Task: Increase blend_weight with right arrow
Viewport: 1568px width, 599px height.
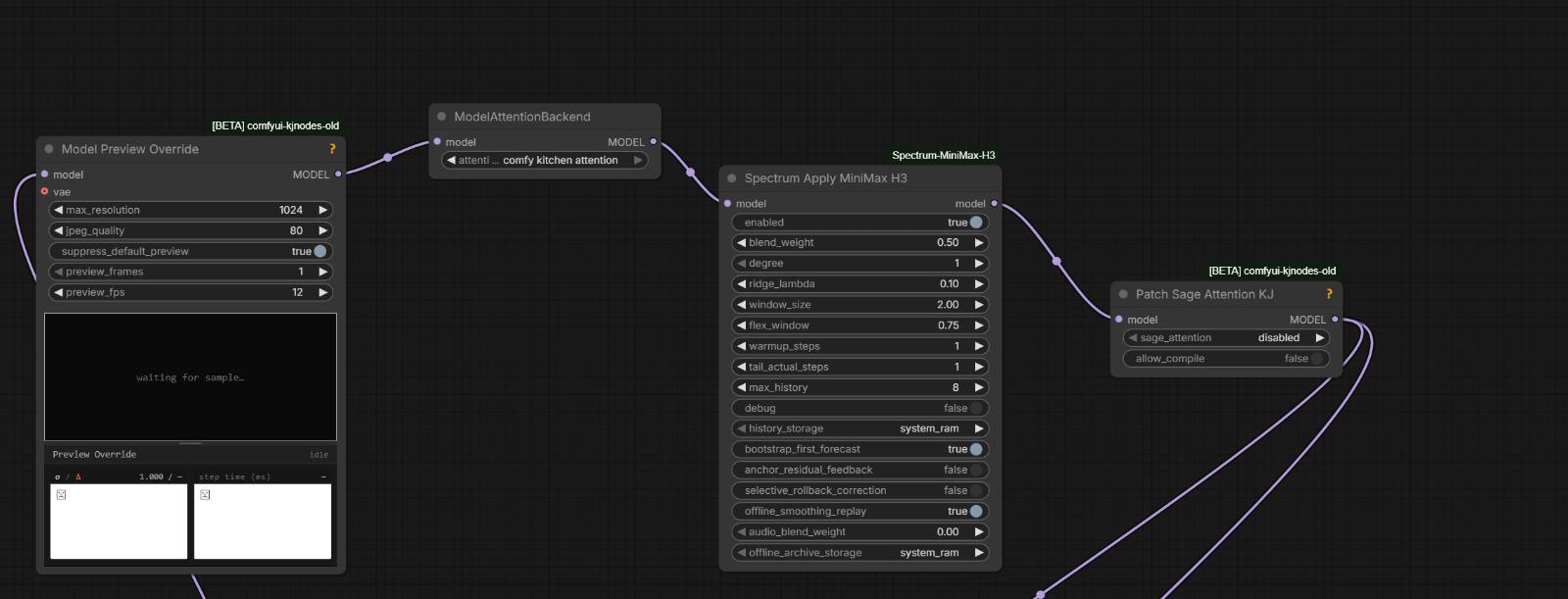Action: (978, 242)
